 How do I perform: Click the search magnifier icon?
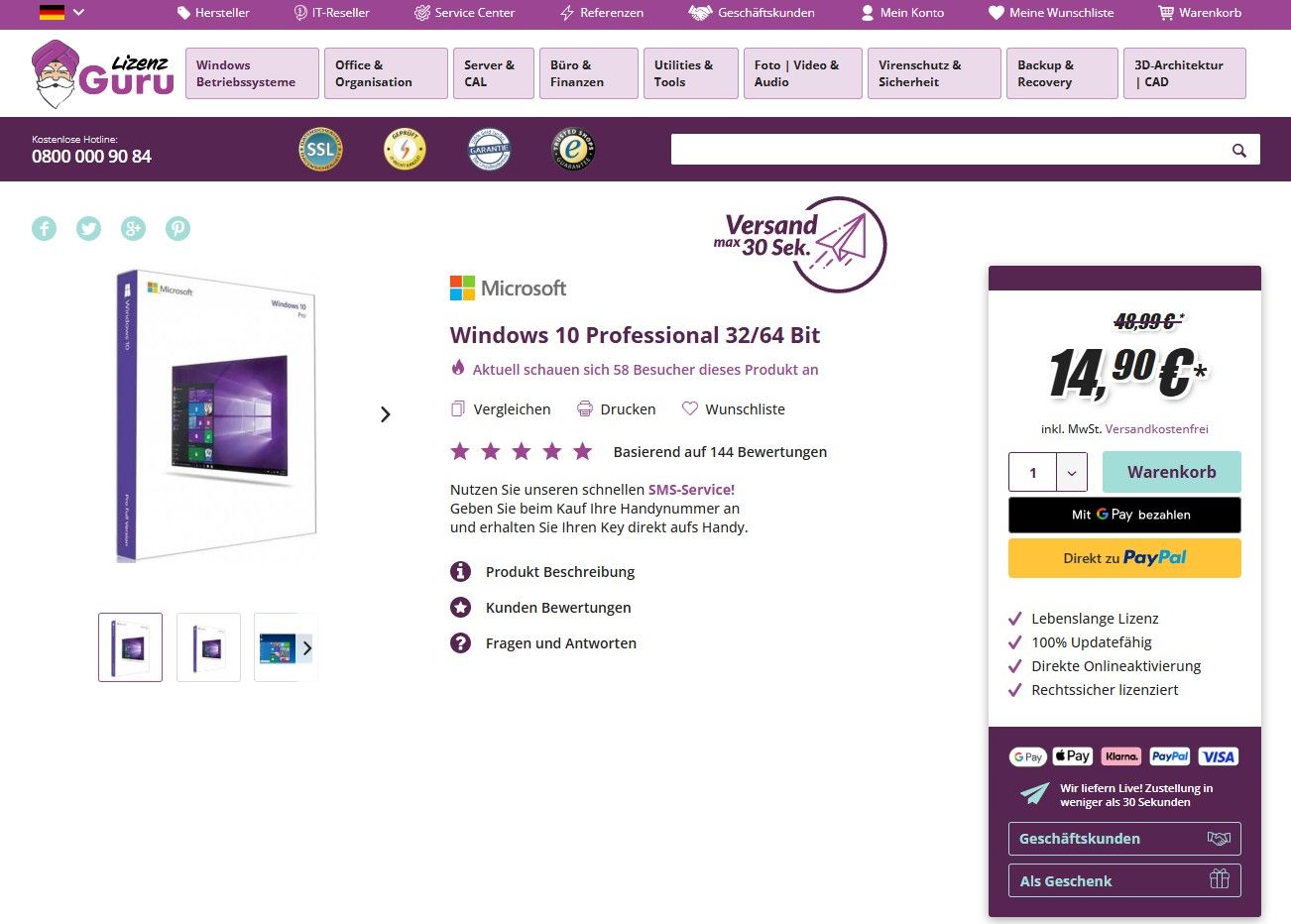(x=1238, y=150)
